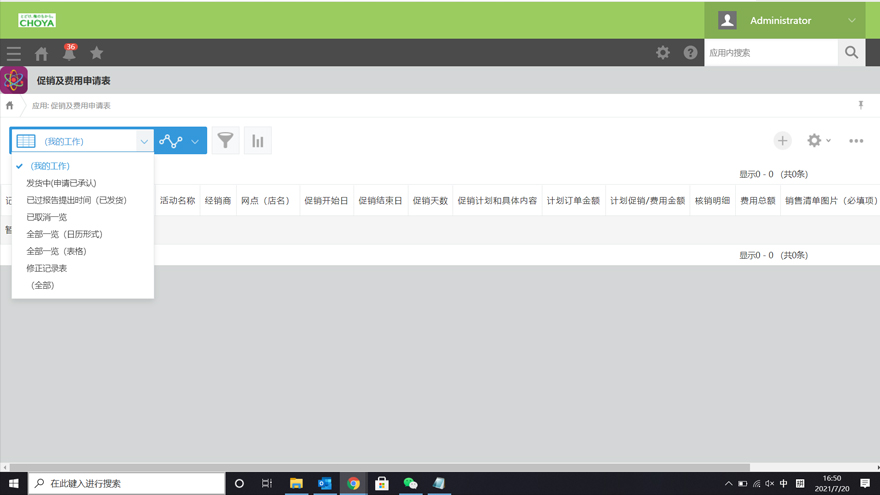Click the search magnifier button
Image resolution: width=880 pixels, height=495 pixels.
tap(851, 52)
